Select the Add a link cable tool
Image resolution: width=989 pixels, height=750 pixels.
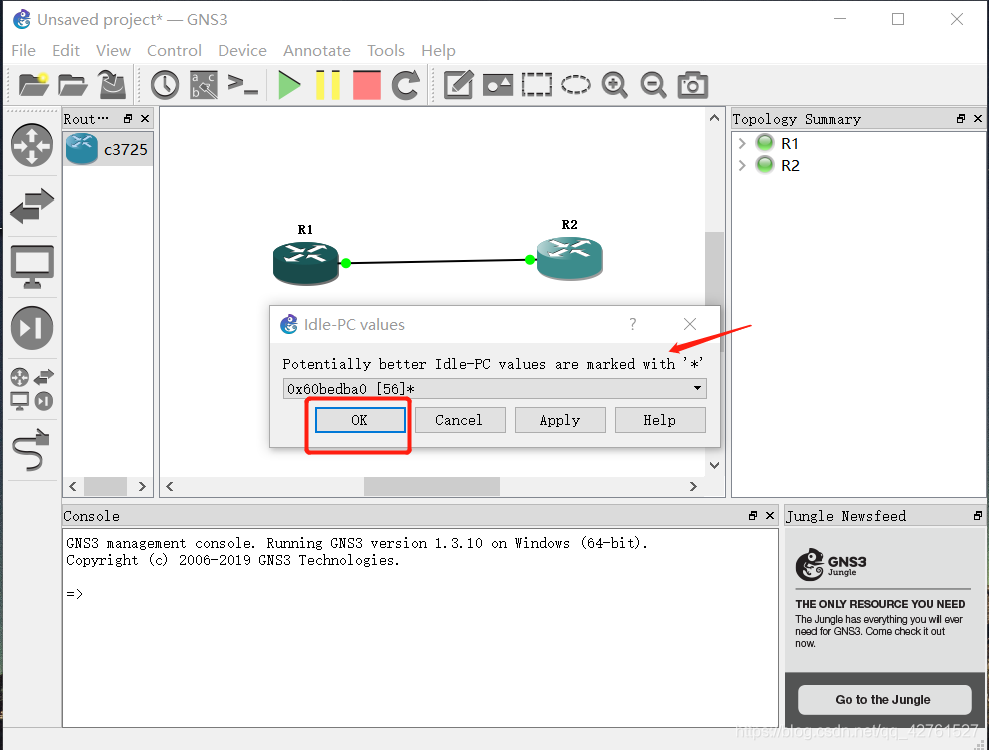pyautogui.click(x=31, y=449)
